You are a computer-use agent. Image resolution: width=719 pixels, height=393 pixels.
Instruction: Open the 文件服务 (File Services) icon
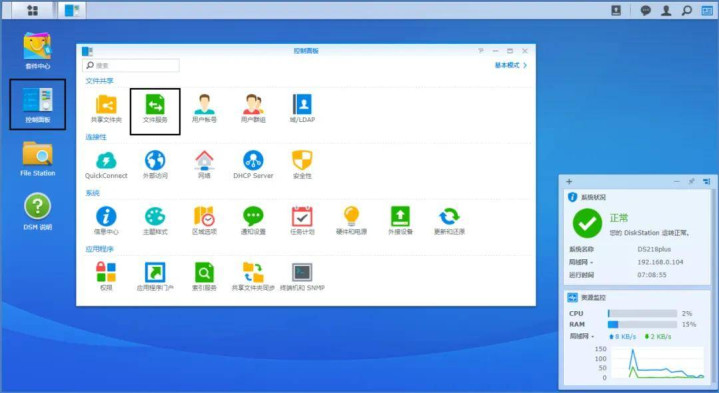point(155,109)
